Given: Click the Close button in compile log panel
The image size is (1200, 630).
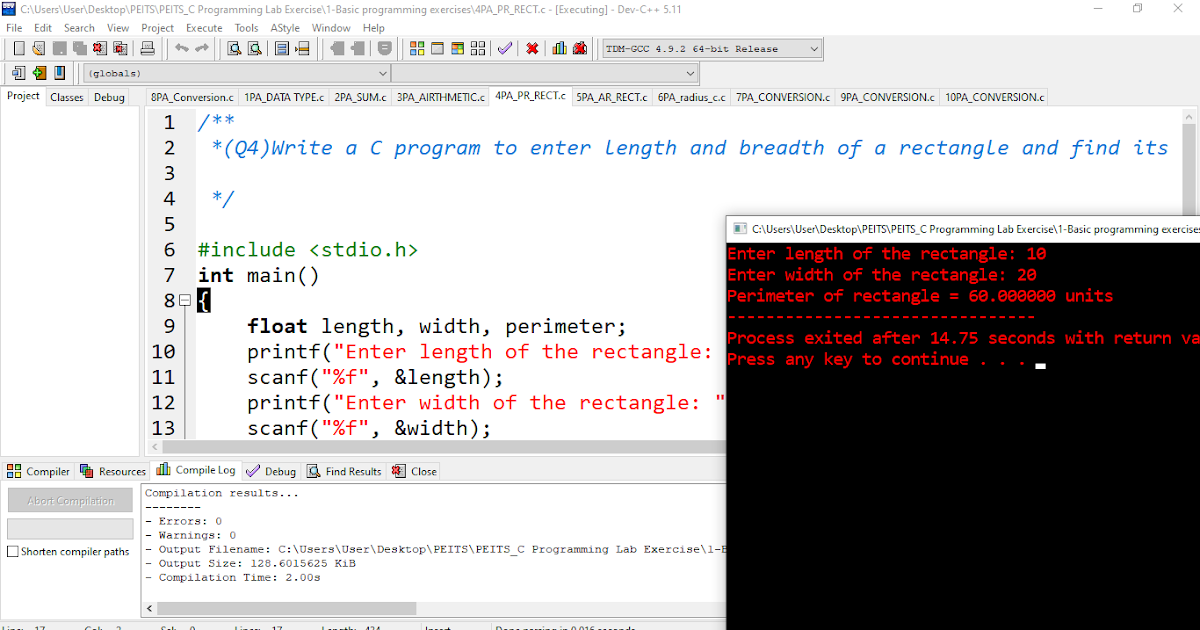Looking at the screenshot, I should click(413, 471).
